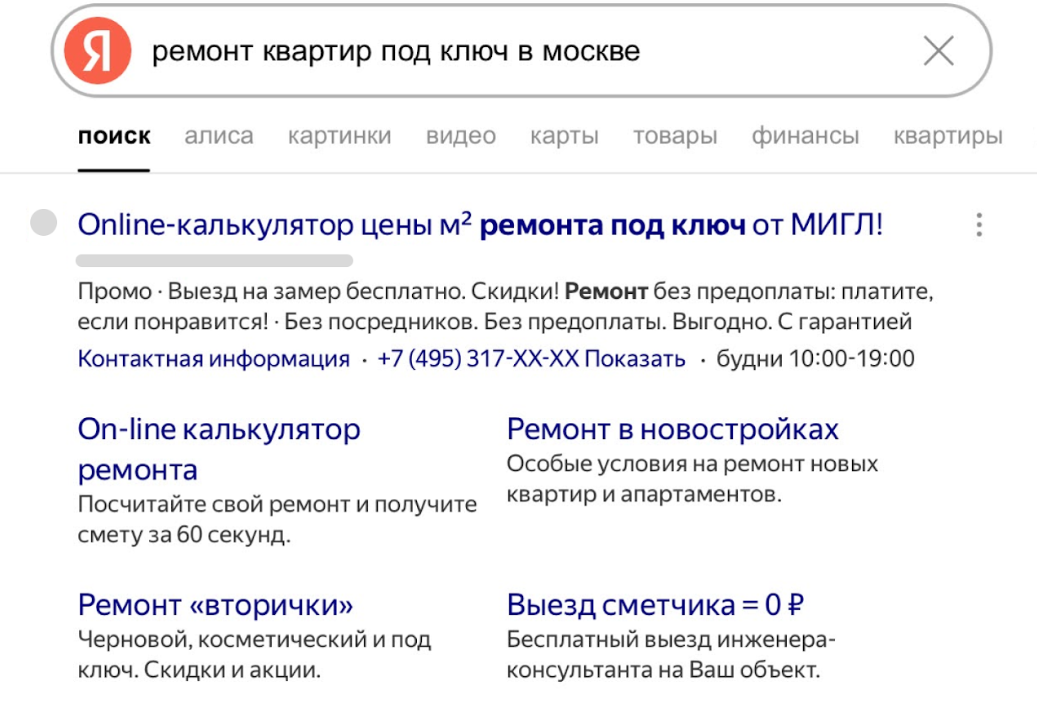Click text 'Посчитайте свой ремонт и получите'
The image size is (1037, 705).
(277, 504)
